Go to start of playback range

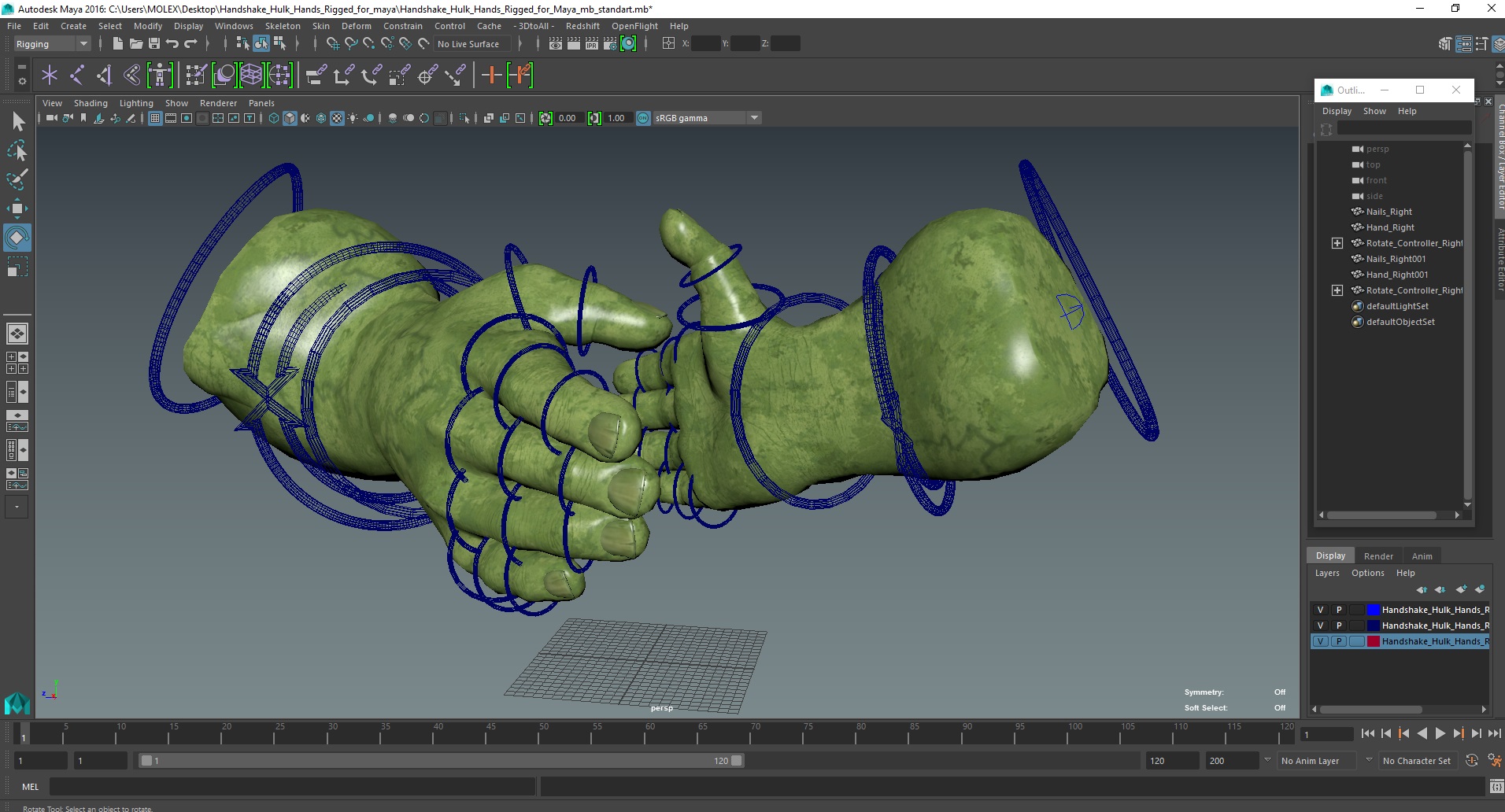[1367, 733]
